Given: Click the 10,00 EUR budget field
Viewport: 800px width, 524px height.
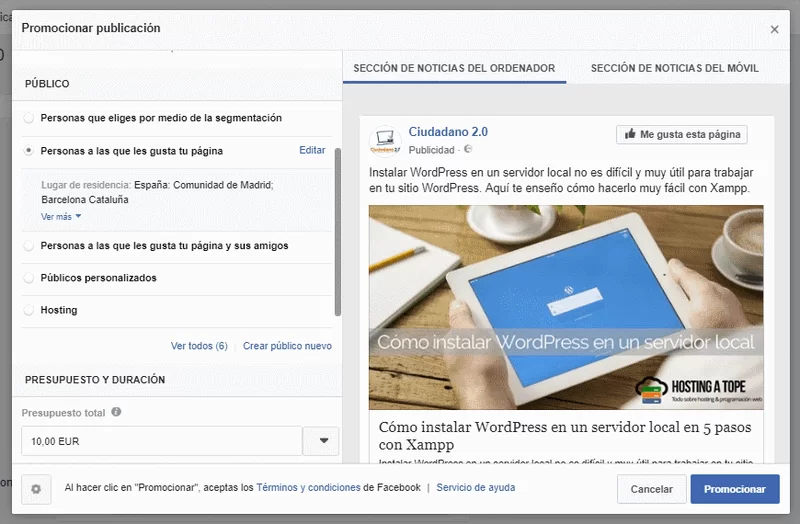Looking at the screenshot, I should [162, 441].
